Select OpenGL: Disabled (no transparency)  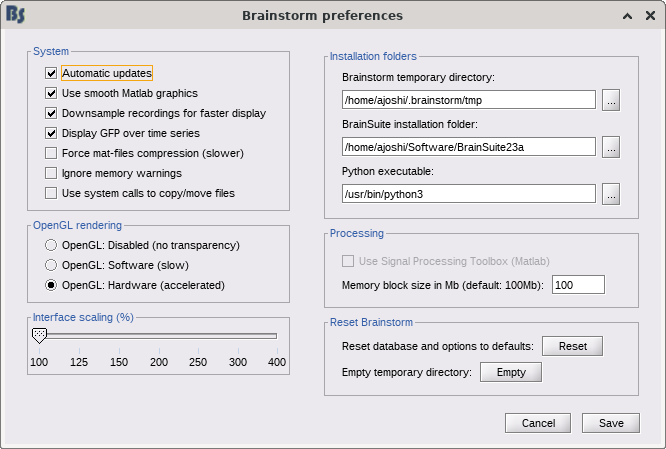50,245
